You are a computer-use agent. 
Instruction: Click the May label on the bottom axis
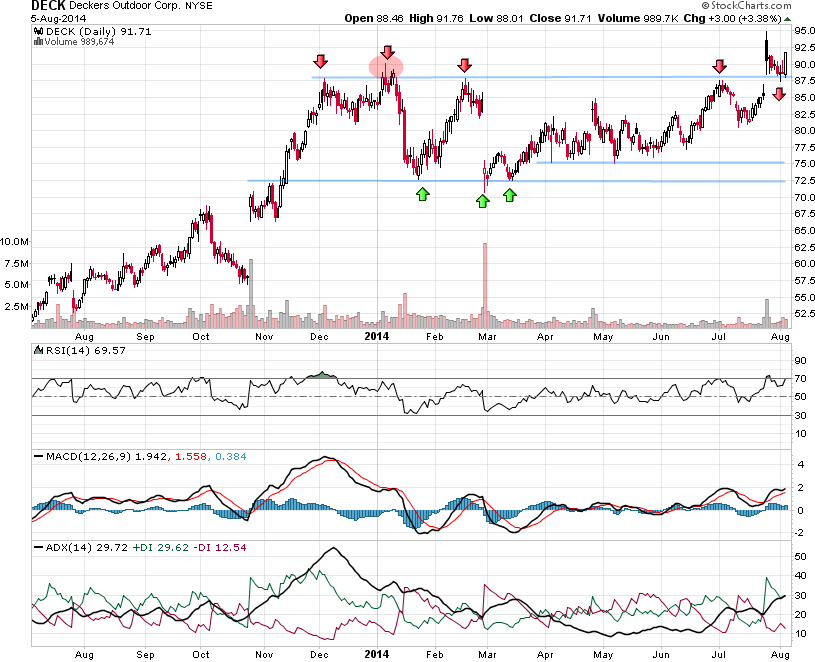click(x=603, y=655)
